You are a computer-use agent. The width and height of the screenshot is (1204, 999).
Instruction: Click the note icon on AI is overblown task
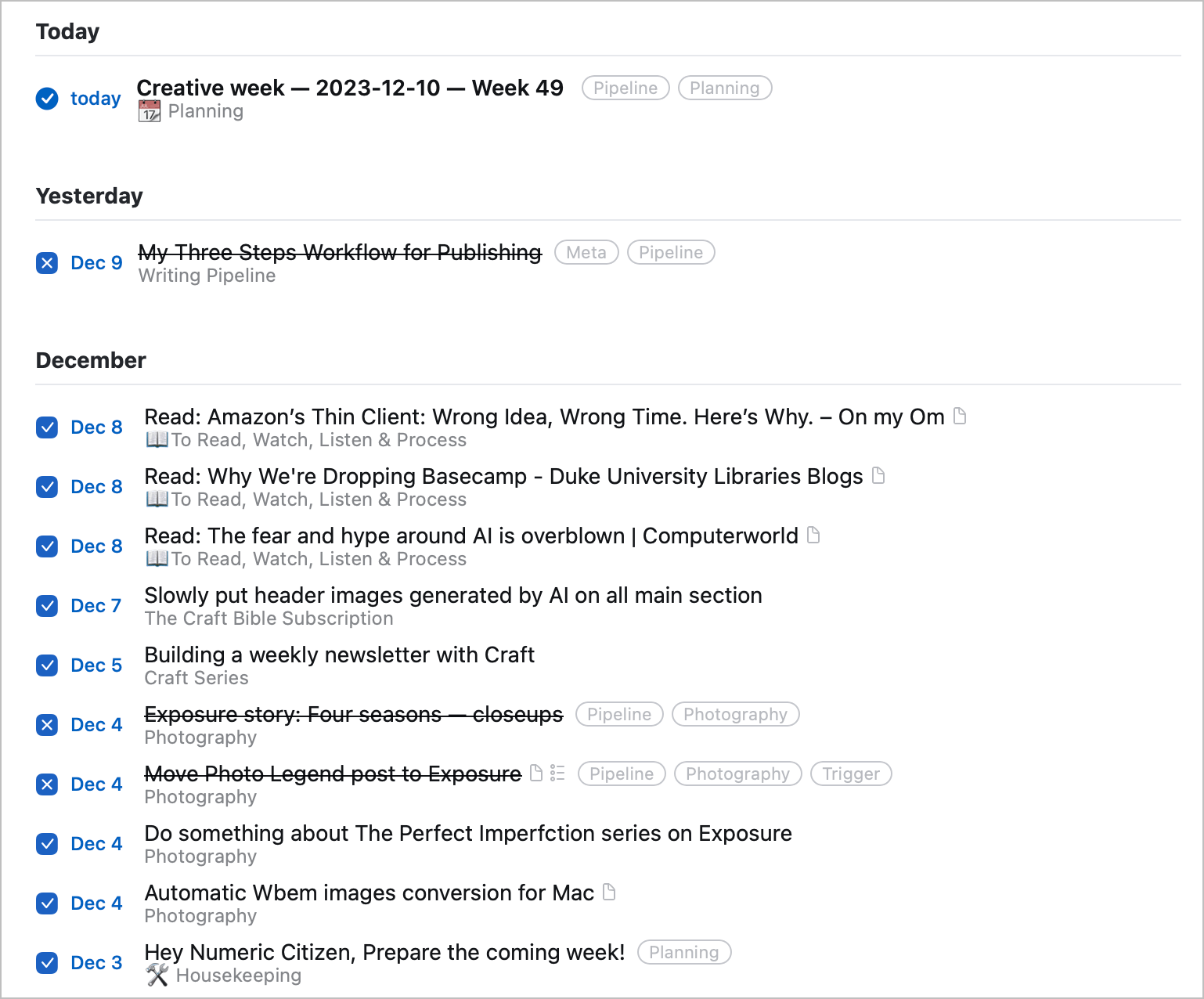(x=813, y=536)
